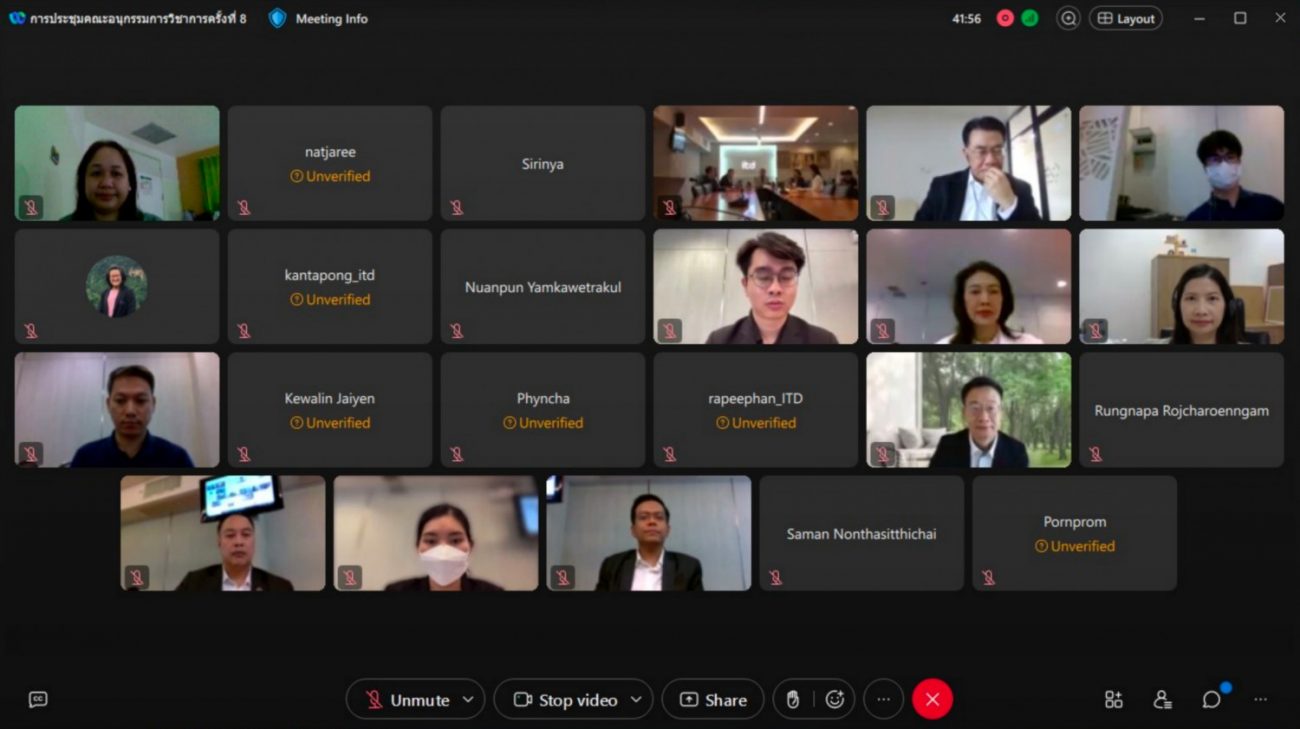Click the muted mic icon on Nuanpun Yamkawetrakul tile
Viewport: 1300px width, 729px height.
(457, 331)
